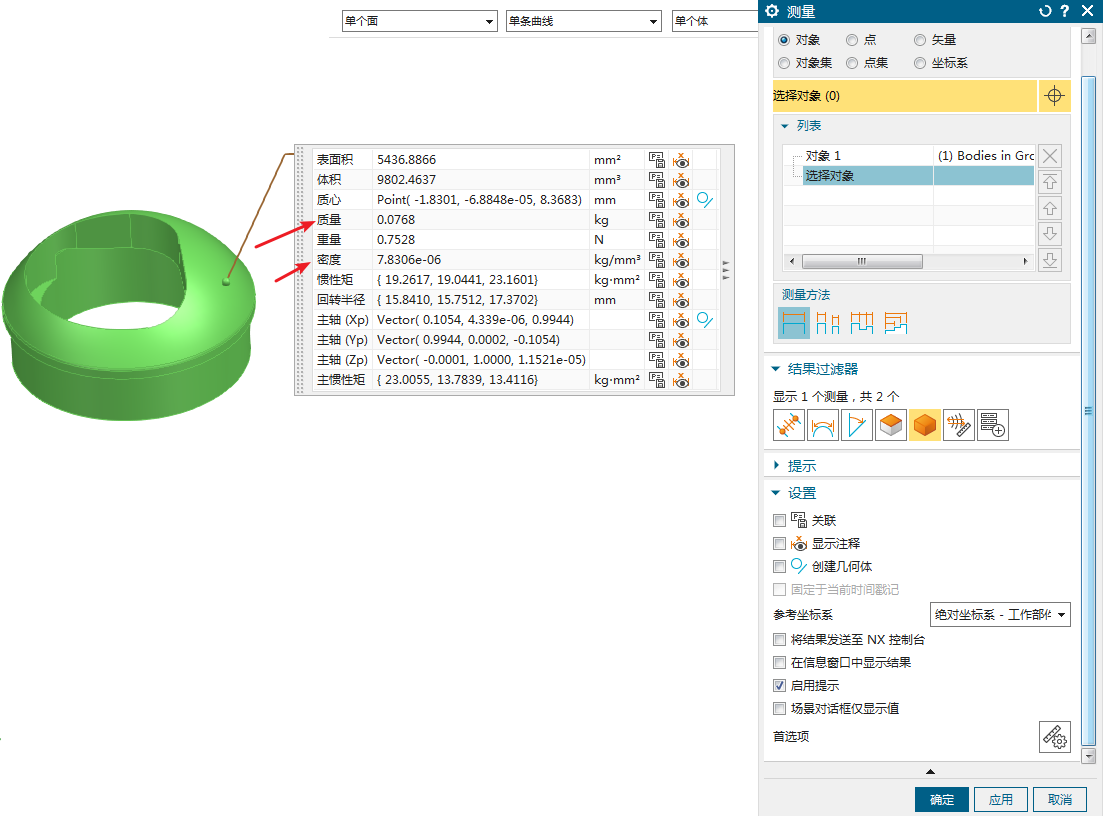Move list item down one arrow
Viewport: 1109px width, 816px height.
click(1050, 233)
